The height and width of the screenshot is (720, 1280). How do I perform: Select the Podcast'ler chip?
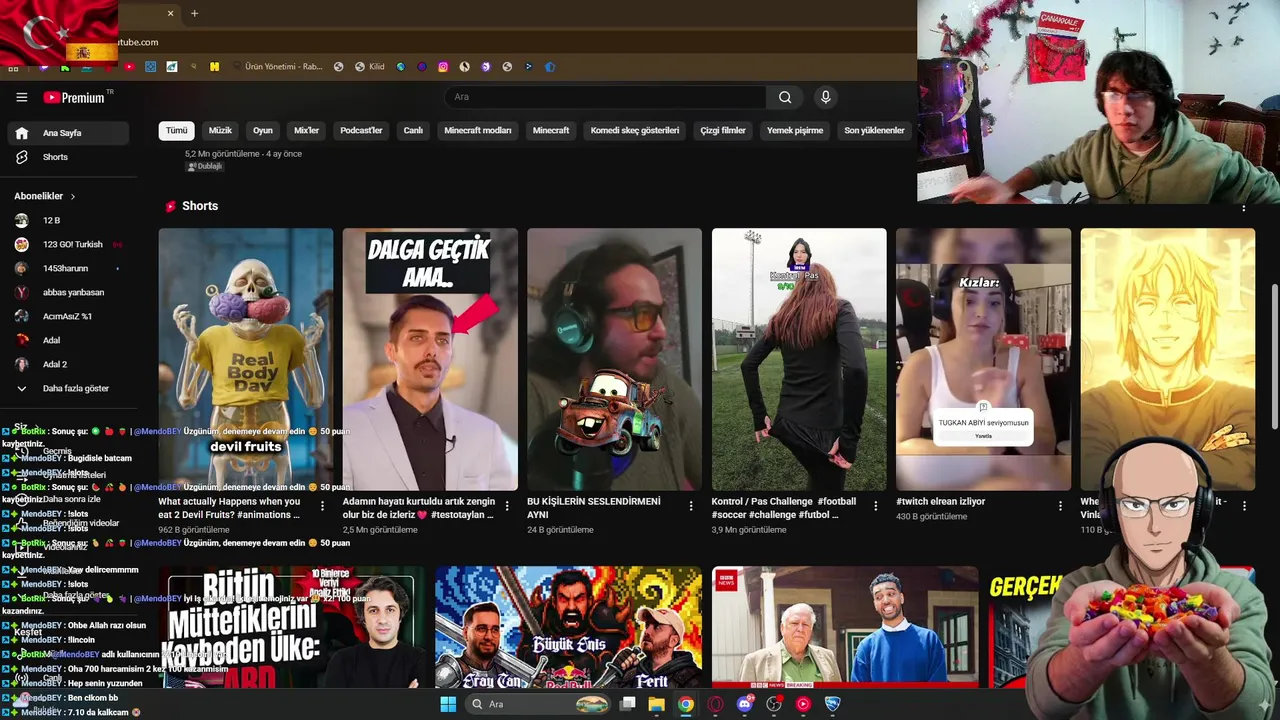(x=361, y=130)
